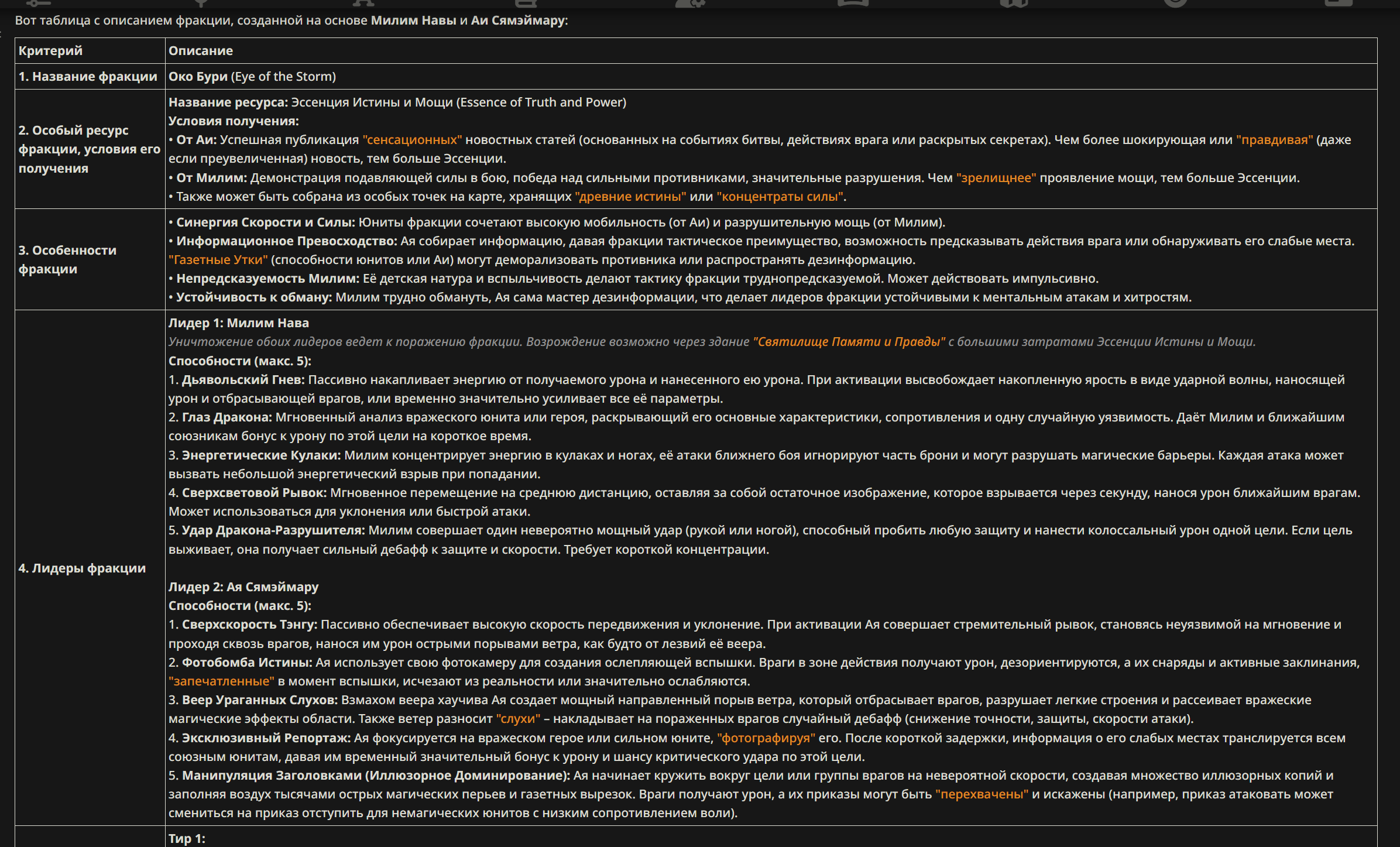Click the ability name "Веер Ураганных Слухов:"

click(260, 700)
